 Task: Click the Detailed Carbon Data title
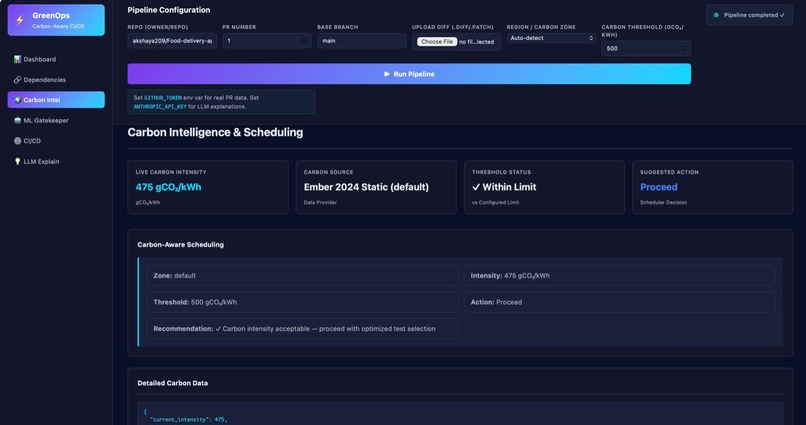(173, 383)
